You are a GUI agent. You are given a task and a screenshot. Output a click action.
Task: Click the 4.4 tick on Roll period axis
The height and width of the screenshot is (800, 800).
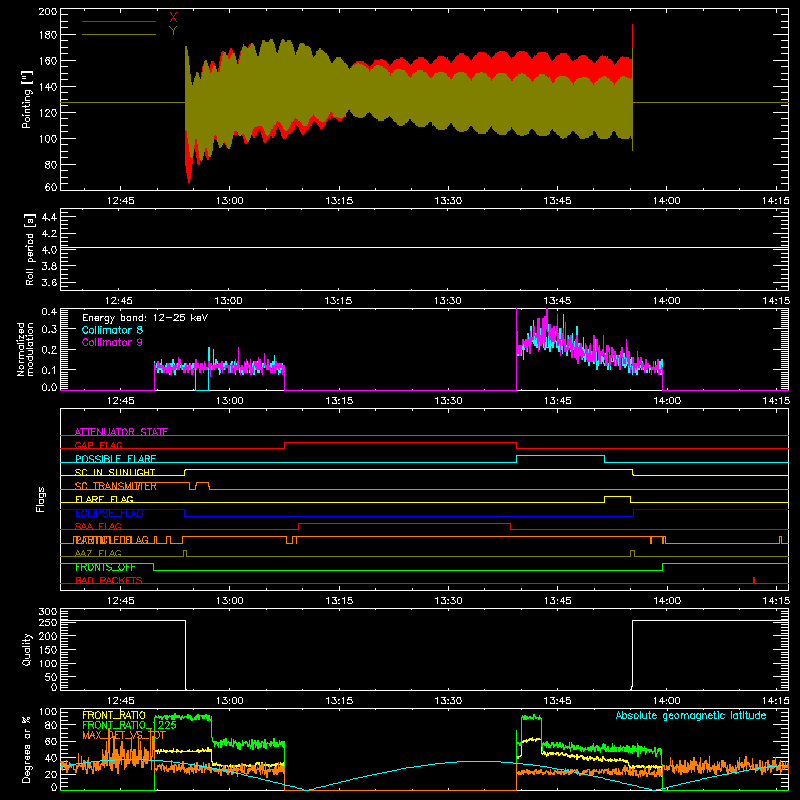pyautogui.click(x=49, y=217)
